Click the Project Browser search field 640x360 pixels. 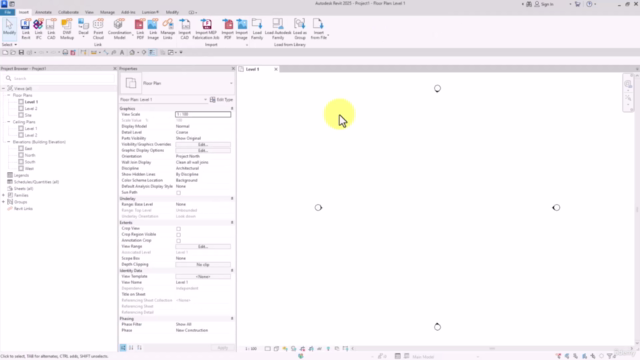click(59, 78)
